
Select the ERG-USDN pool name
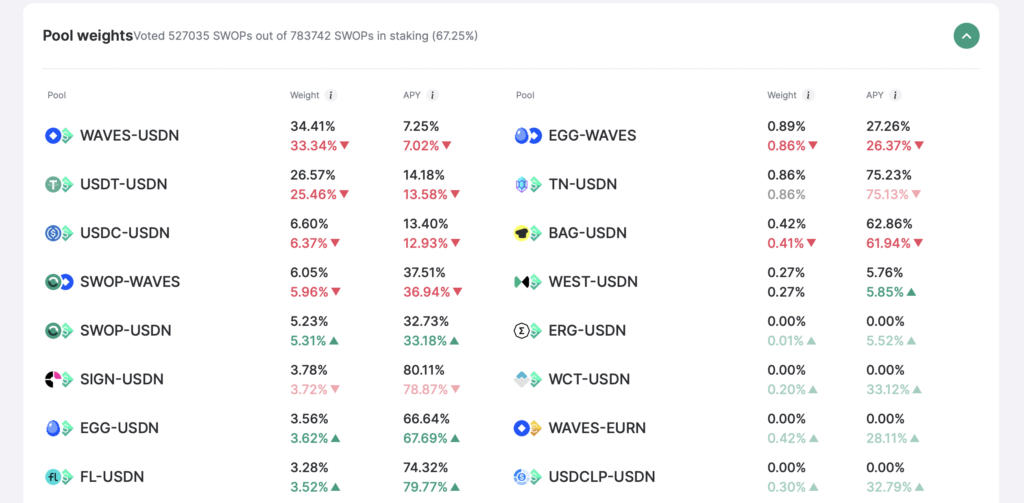click(587, 331)
